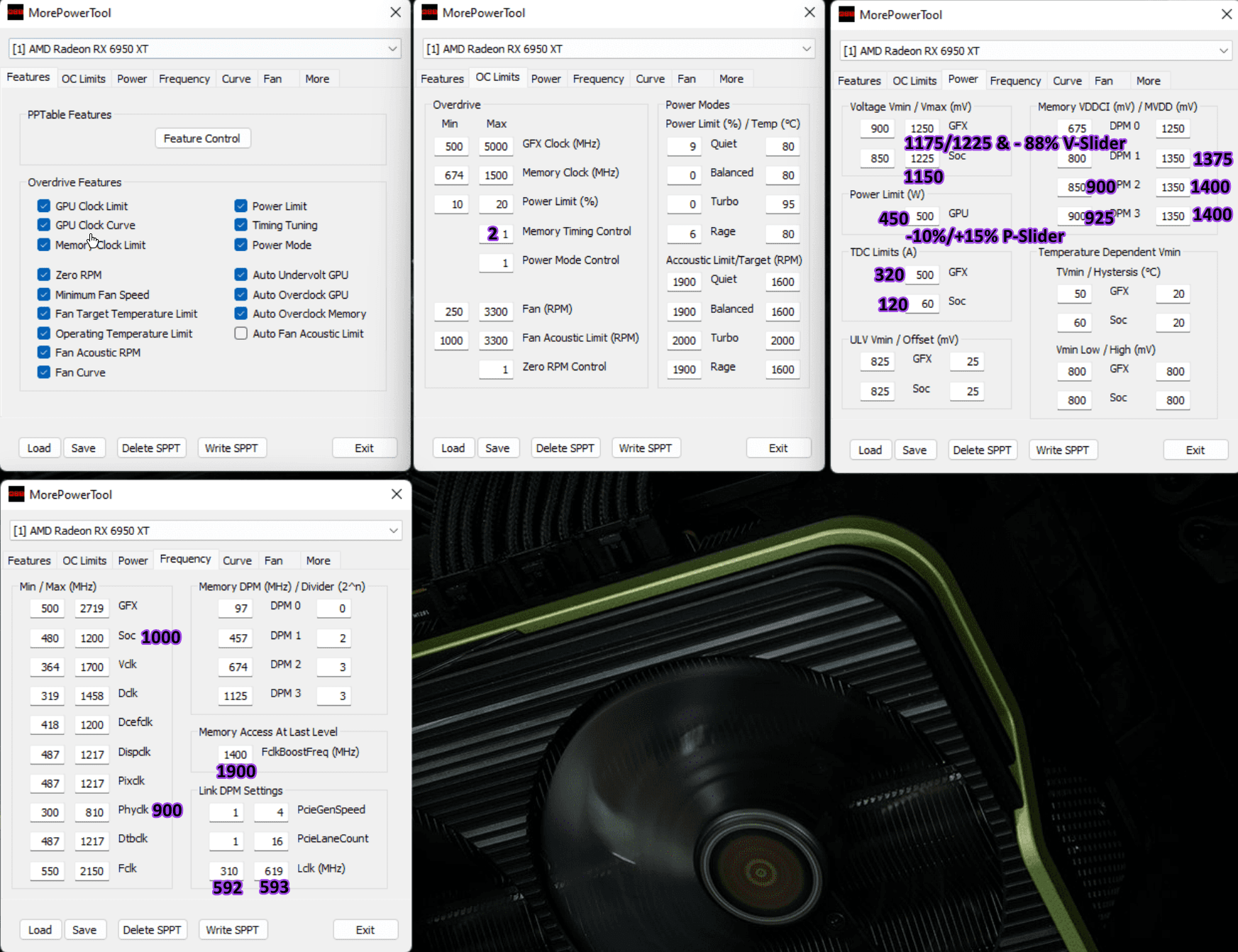The image size is (1238, 952).
Task: Click Zero RPM Control field
Action: point(496,370)
